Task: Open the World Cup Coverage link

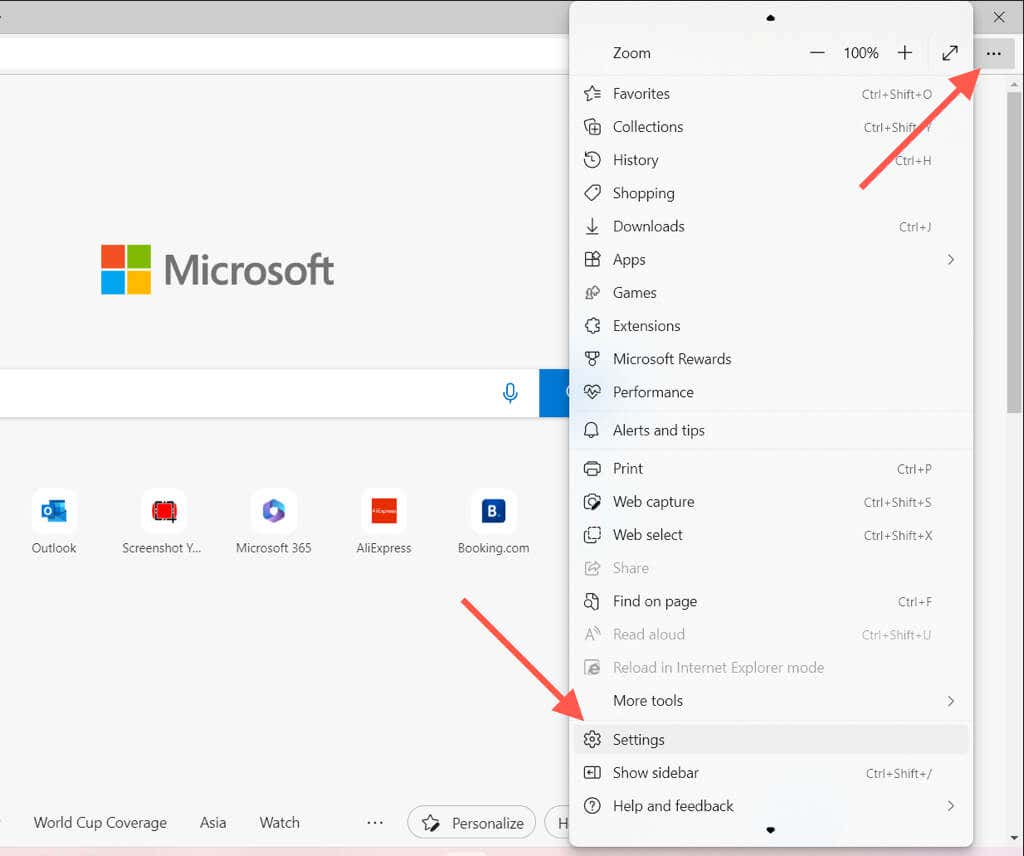Action: tap(99, 822)
